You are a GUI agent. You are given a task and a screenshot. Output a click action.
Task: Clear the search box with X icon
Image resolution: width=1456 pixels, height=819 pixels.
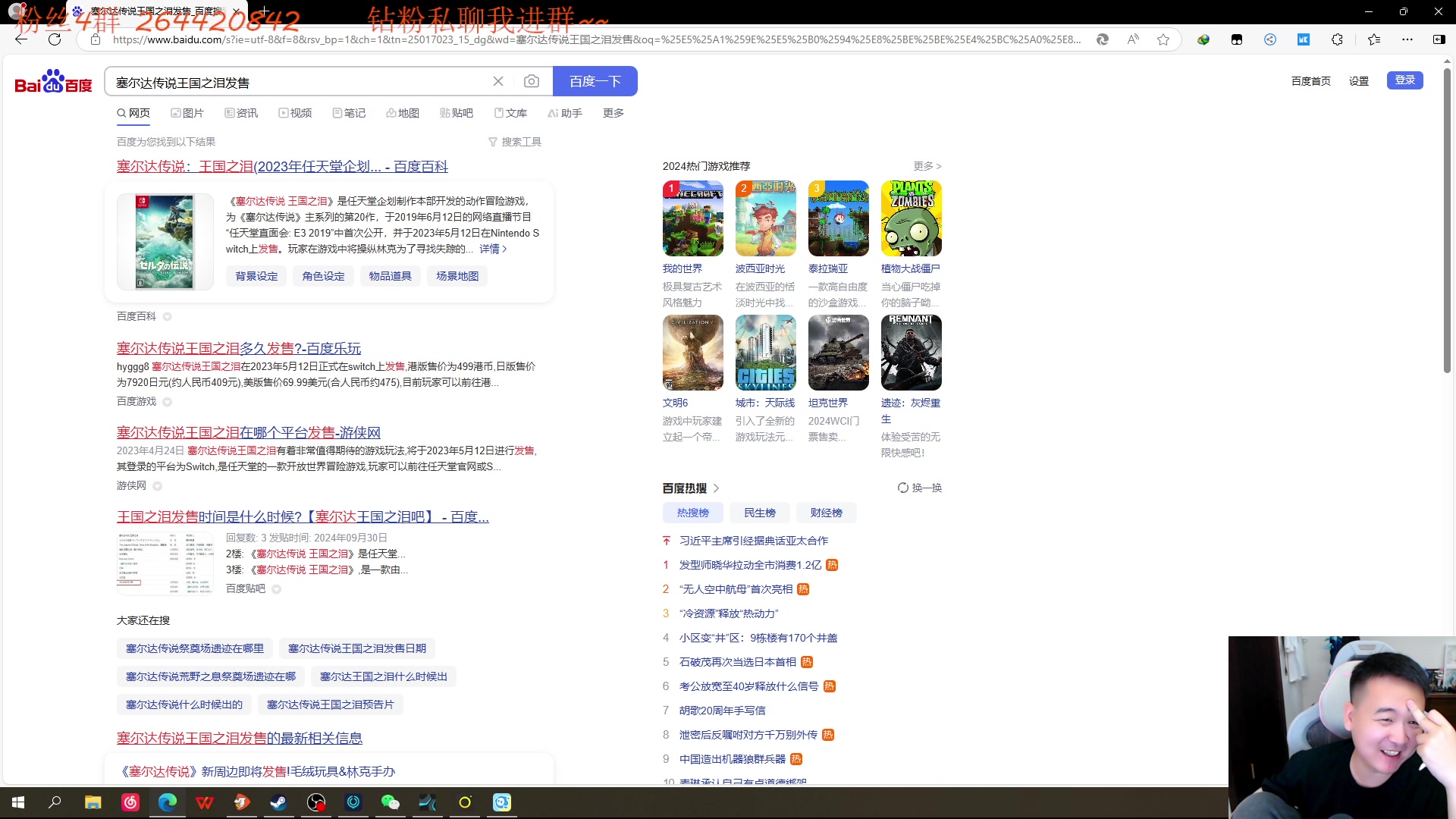pos(498,81)
